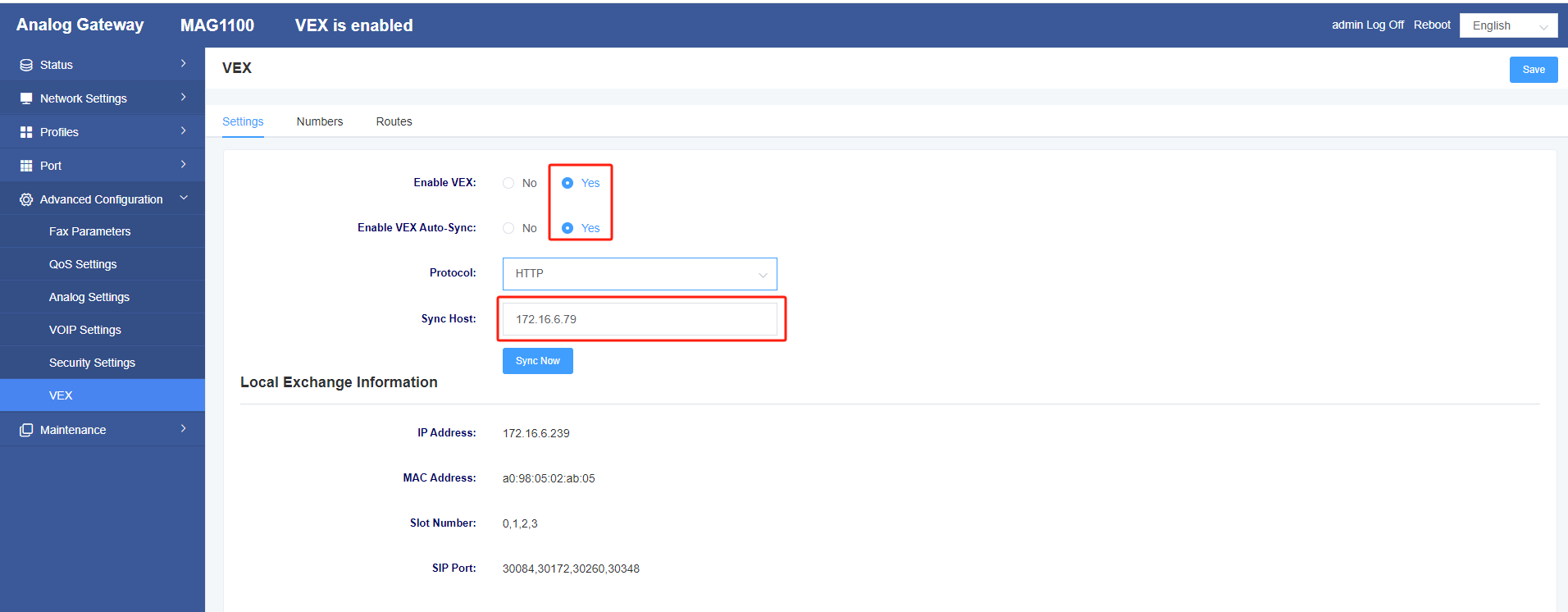Click the Network Settings monitor icon
The height and width of the screenshot is (612, 1568).
[26, 98]
